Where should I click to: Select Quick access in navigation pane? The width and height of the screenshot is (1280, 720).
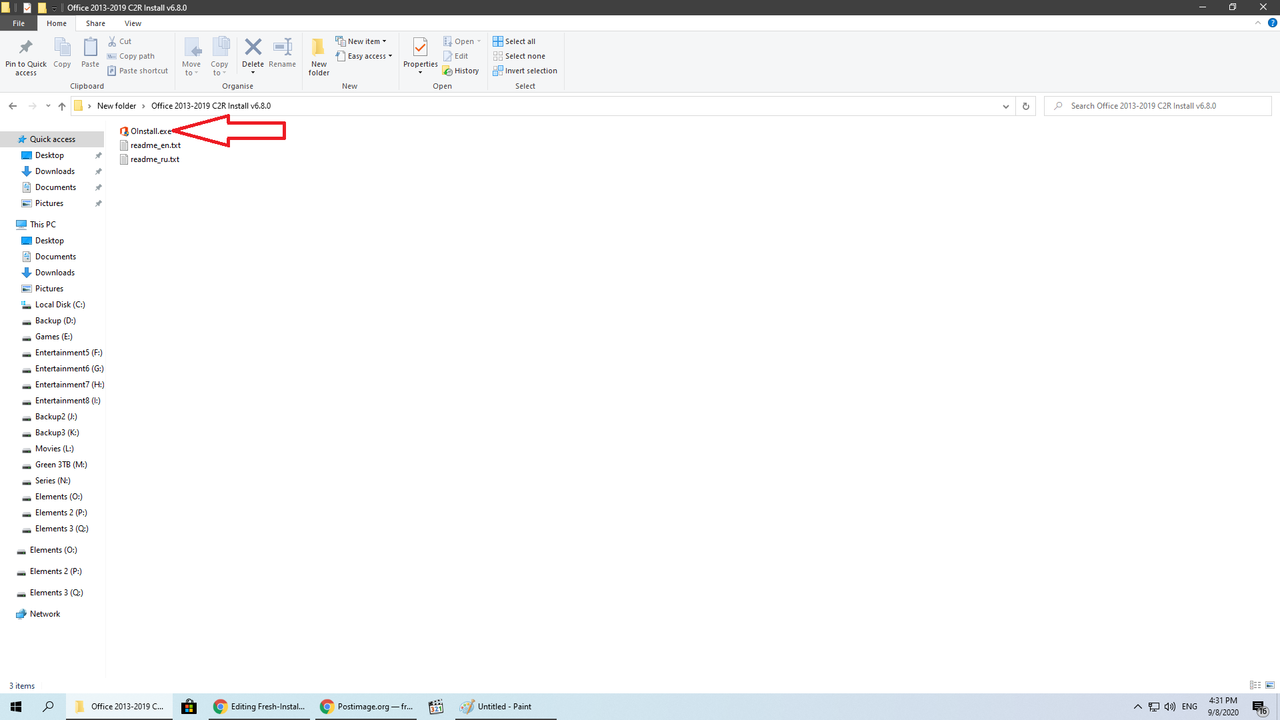[x=52, y=139]
